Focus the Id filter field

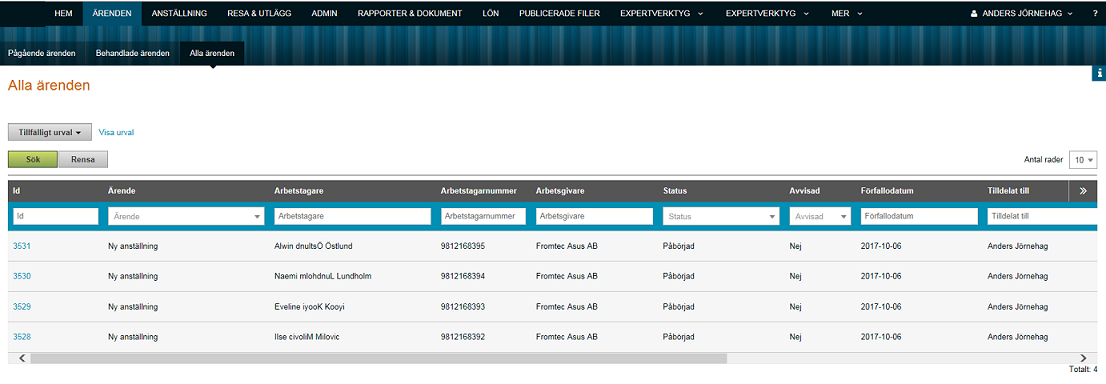pos(56,217)
